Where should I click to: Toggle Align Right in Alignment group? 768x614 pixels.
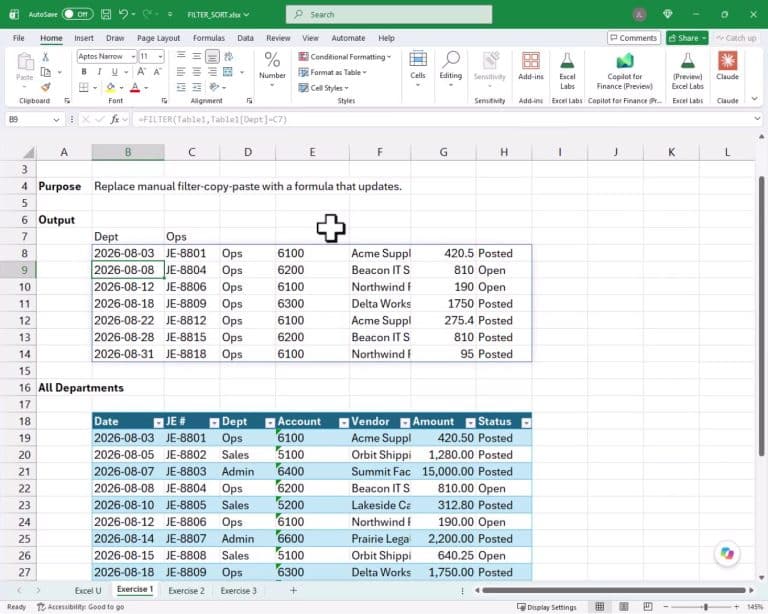(x=212, y=72)
